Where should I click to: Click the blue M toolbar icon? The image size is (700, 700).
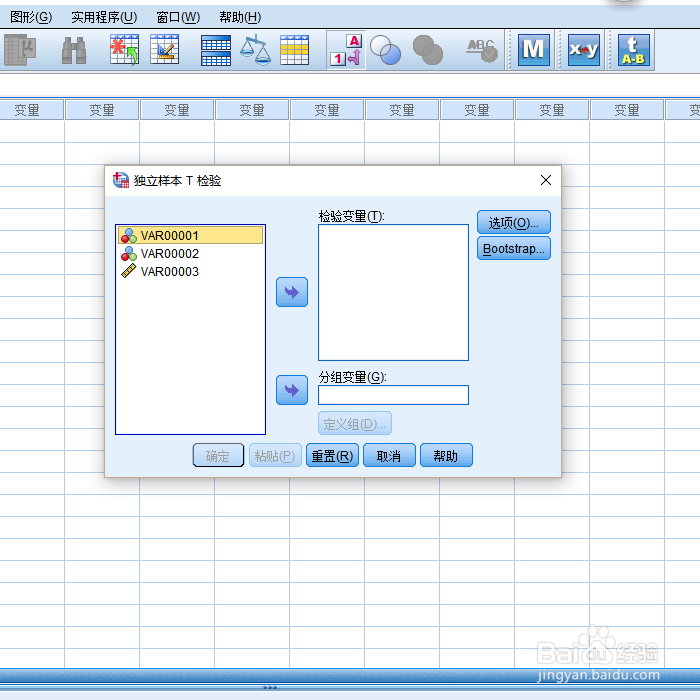click(533, 50)
